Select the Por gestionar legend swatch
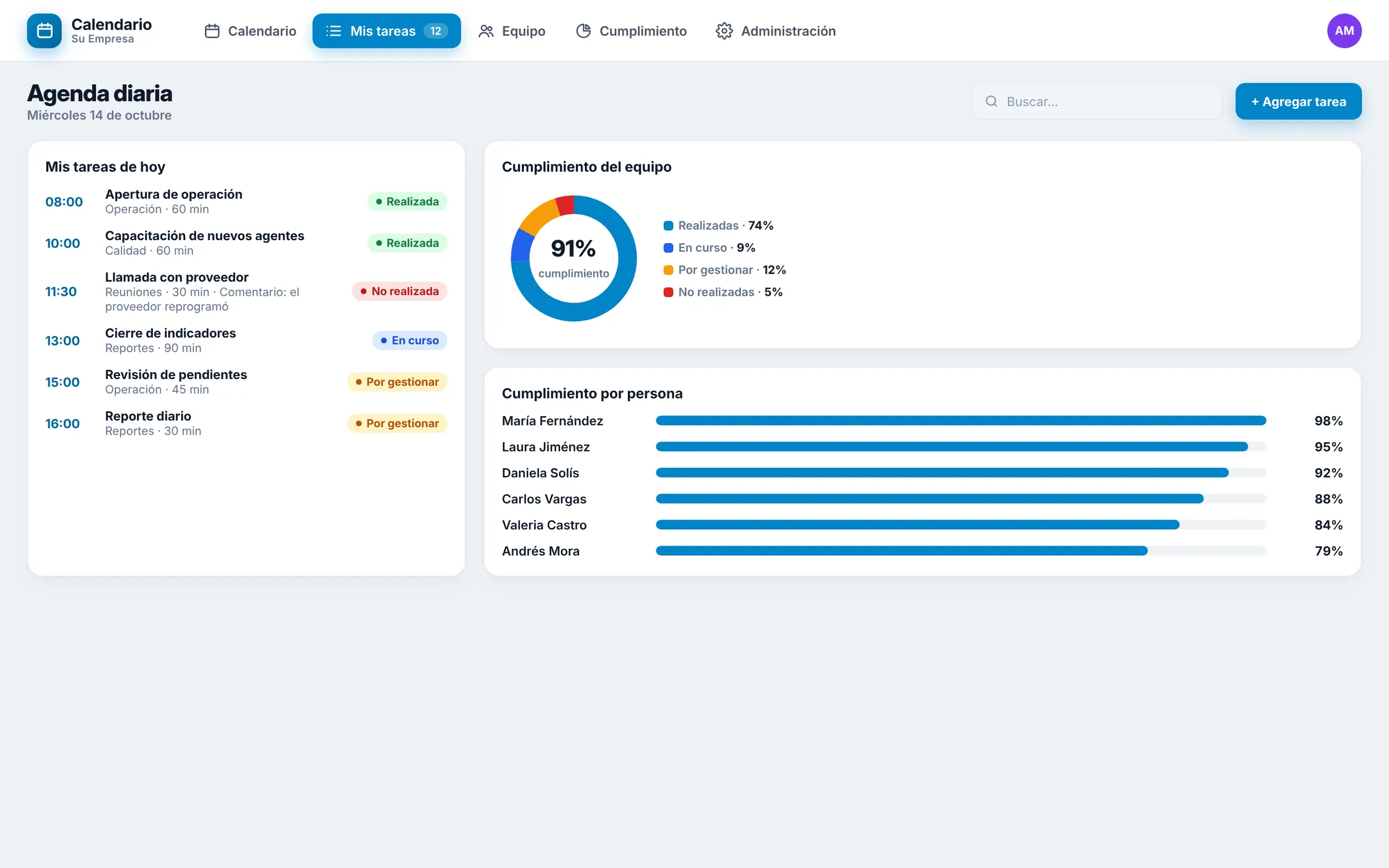1389x868 pixels. [x=668, y=270]
